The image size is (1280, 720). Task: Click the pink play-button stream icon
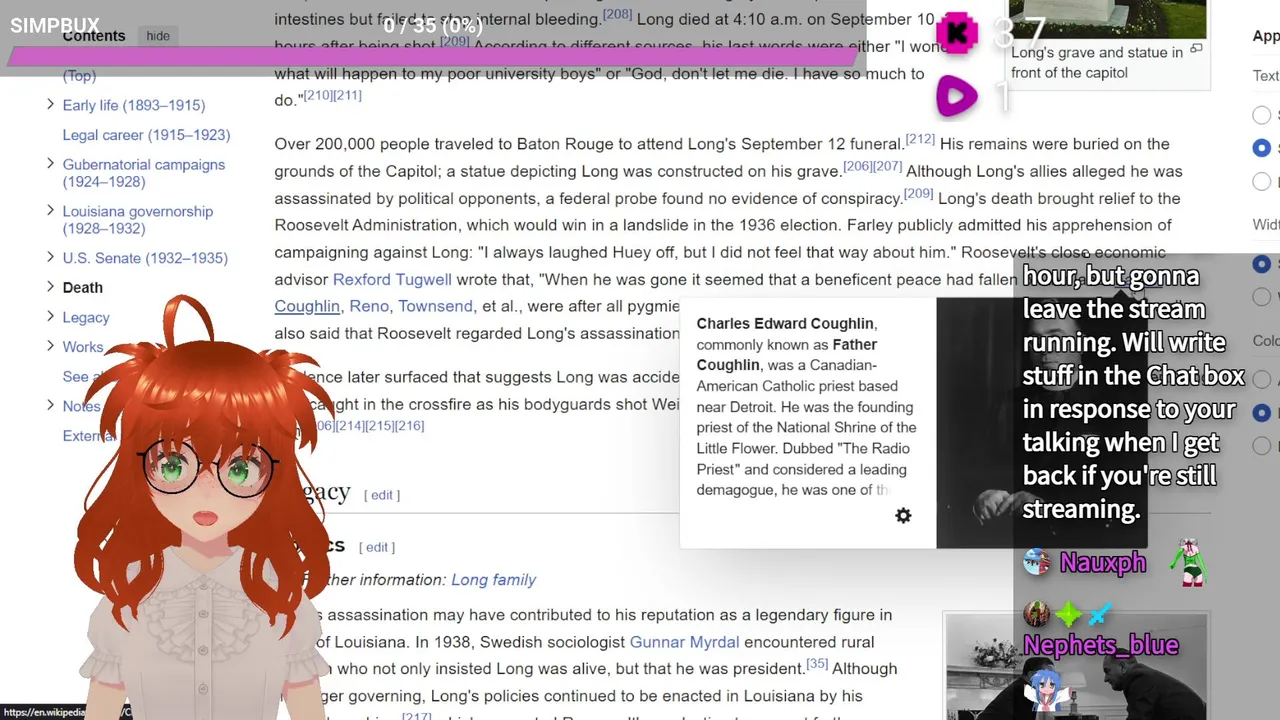(x=956, y=97)
